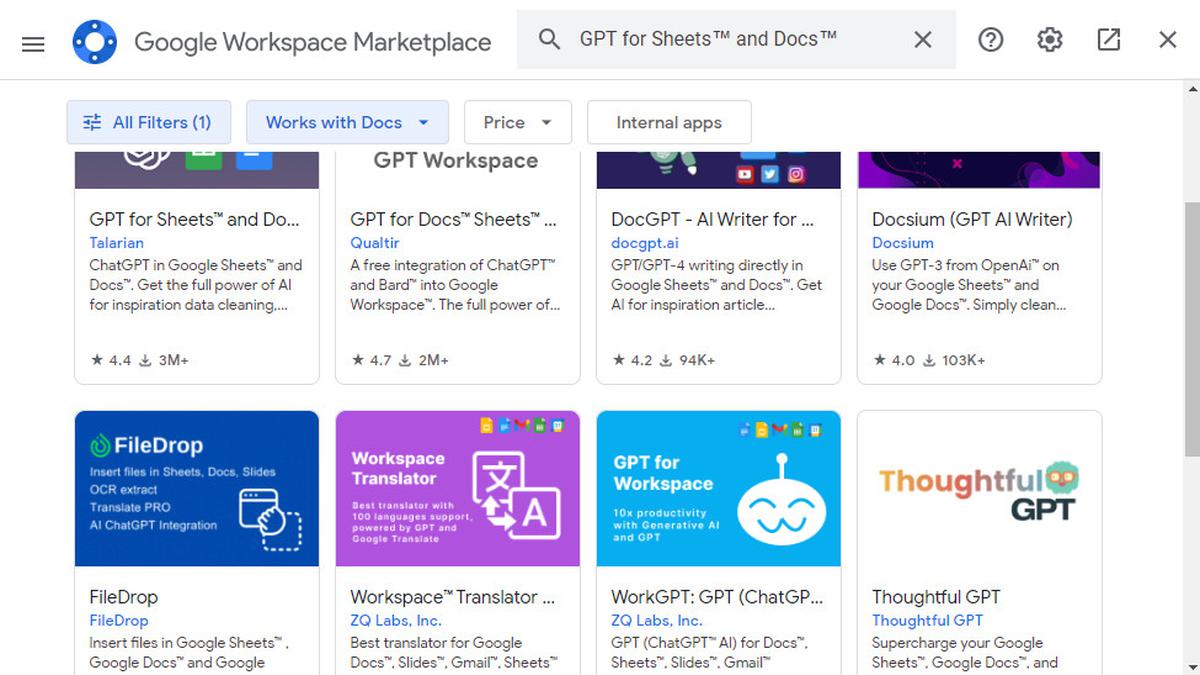Click the search magnifier icon

(549, 39)
